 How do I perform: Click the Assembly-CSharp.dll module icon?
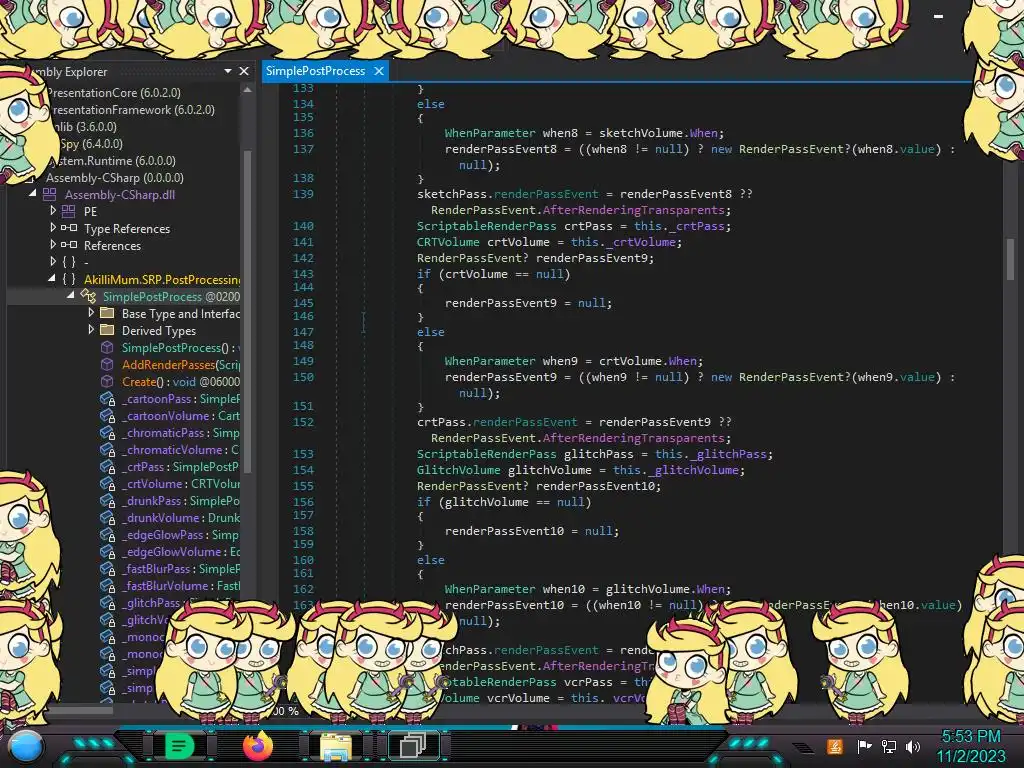[x=50, y=194]
